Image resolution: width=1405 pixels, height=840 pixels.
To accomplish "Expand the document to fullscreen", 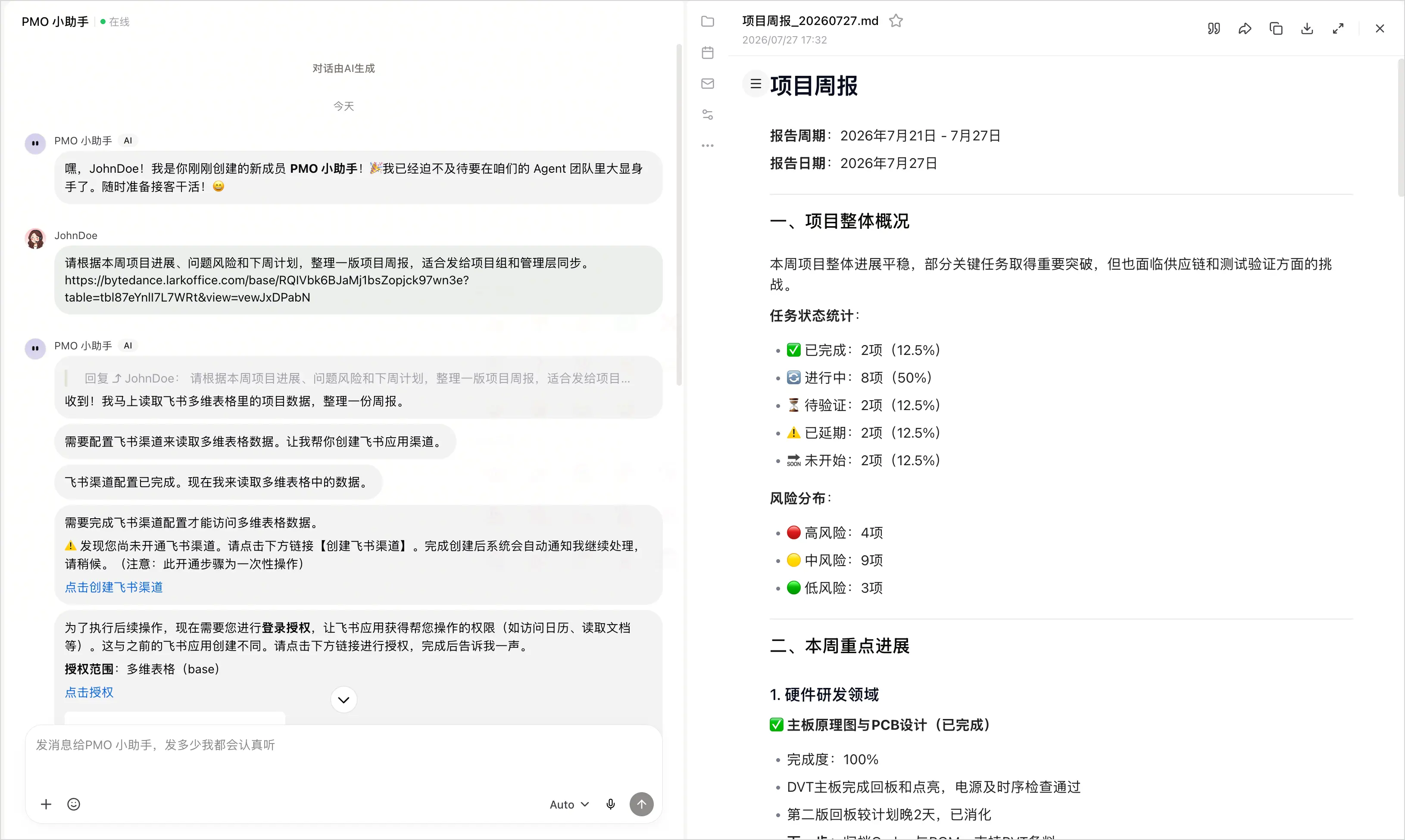I will (1338, 28).
